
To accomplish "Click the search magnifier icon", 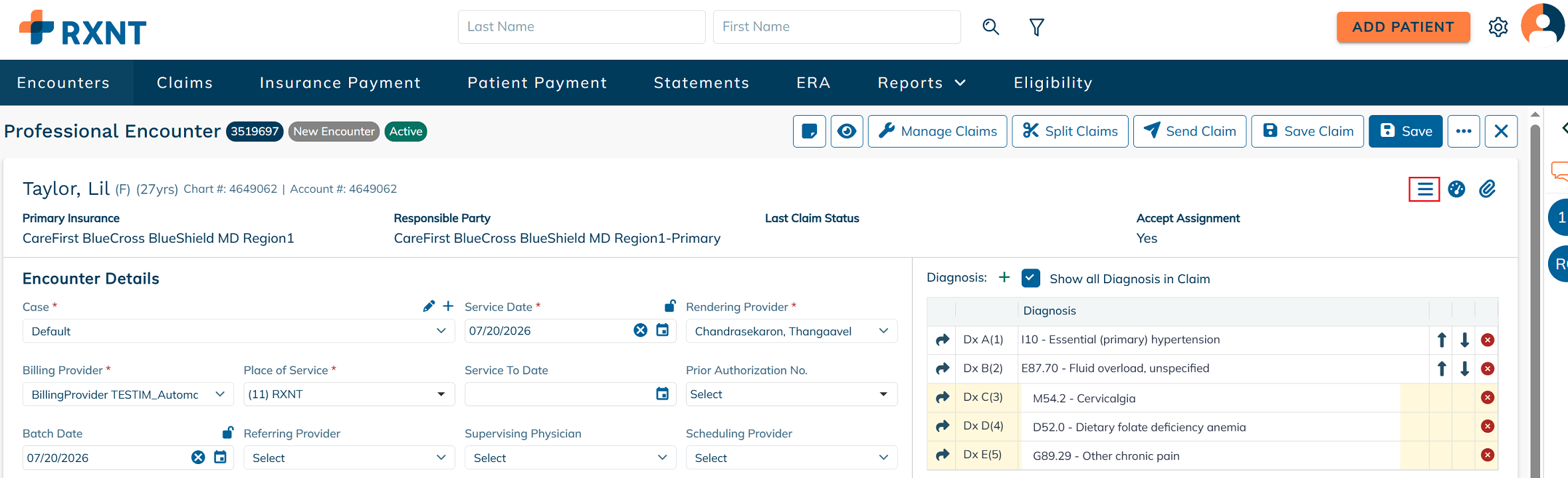I will 990,27.
